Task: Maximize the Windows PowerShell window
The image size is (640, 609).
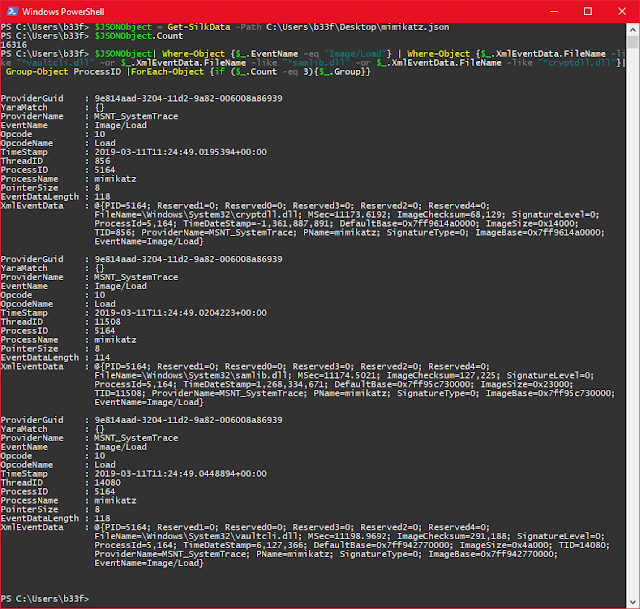Action: pyautogui.click(x=588, y=11)
